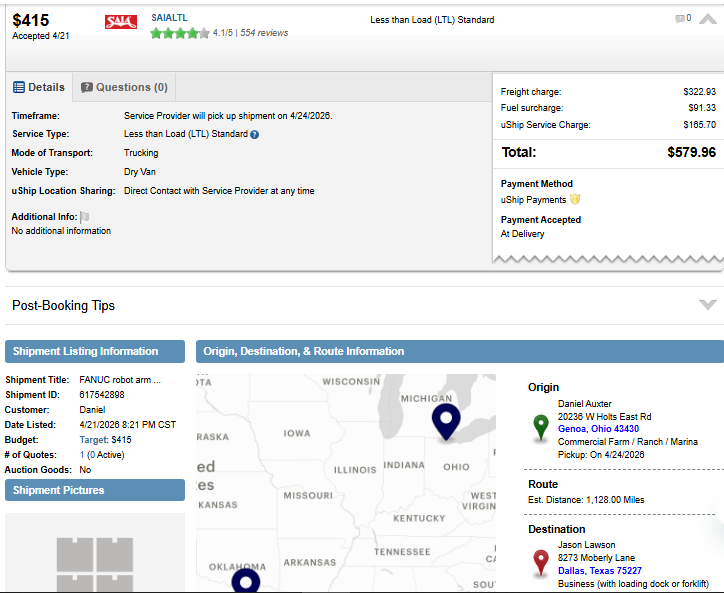Click the Post-Booking Tips heading
The width and height of the screenshot is (724, 593).
63,305
